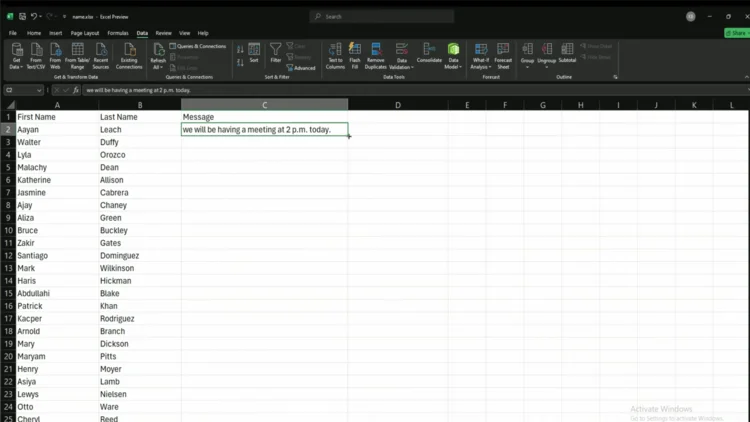The width and height of the screenshot is (750, 422).
Task: Click Consolidate tool
Action: click(x=429, y=53)
